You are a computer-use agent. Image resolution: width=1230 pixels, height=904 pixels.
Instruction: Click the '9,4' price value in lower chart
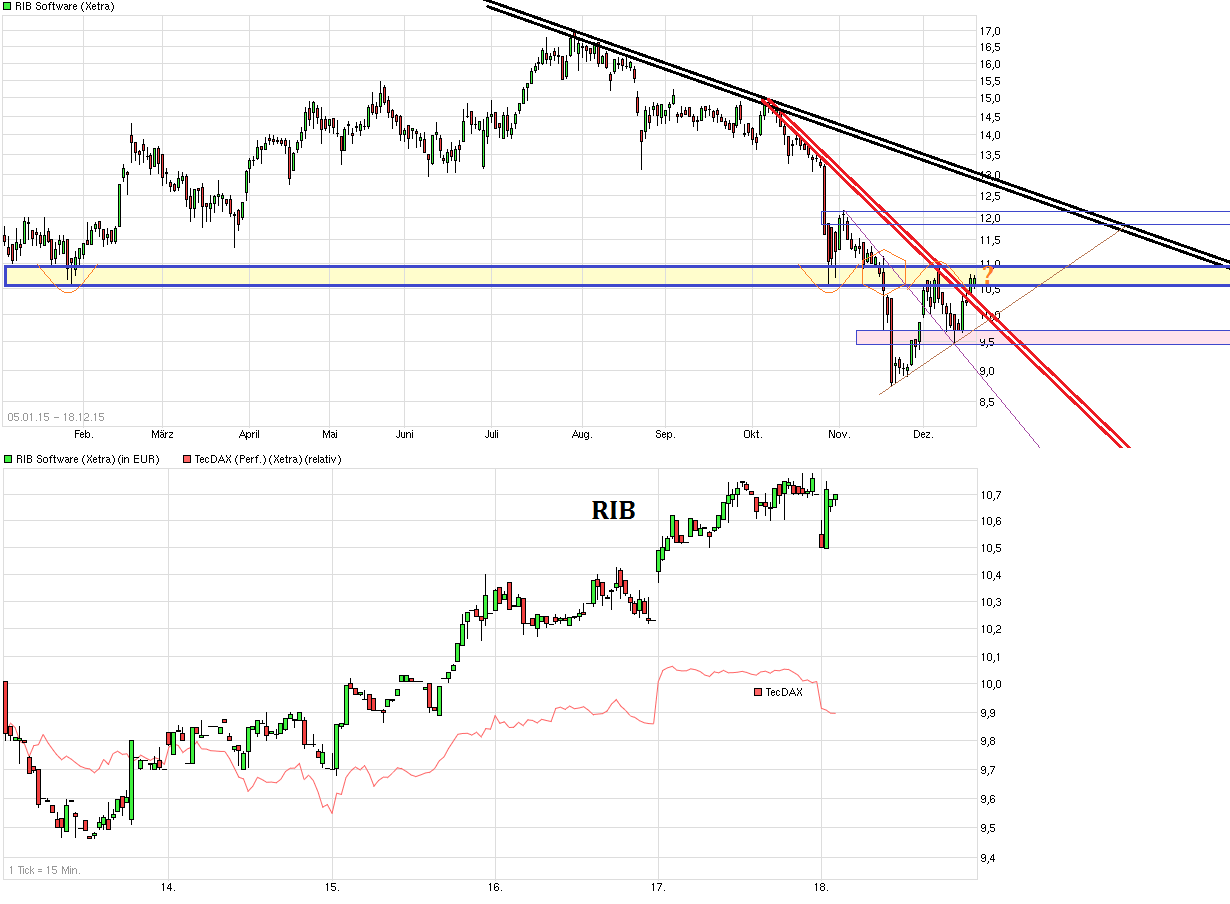(987, 858)
